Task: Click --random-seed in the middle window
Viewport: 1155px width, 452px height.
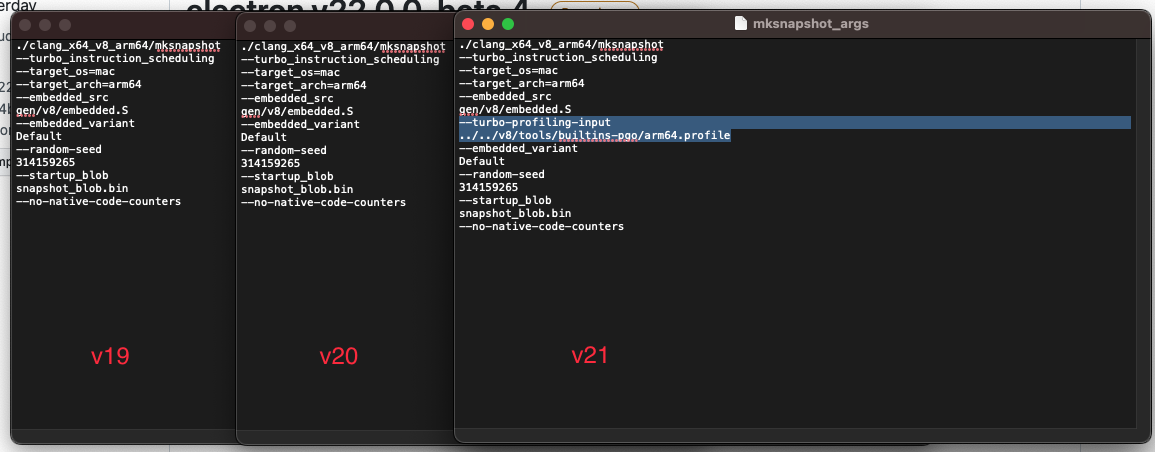Action: tap(284, 150)
